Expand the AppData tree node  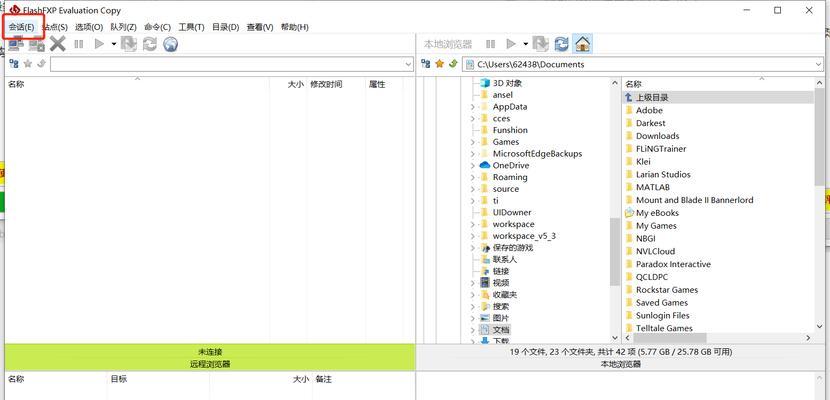(x=472, y=107)
